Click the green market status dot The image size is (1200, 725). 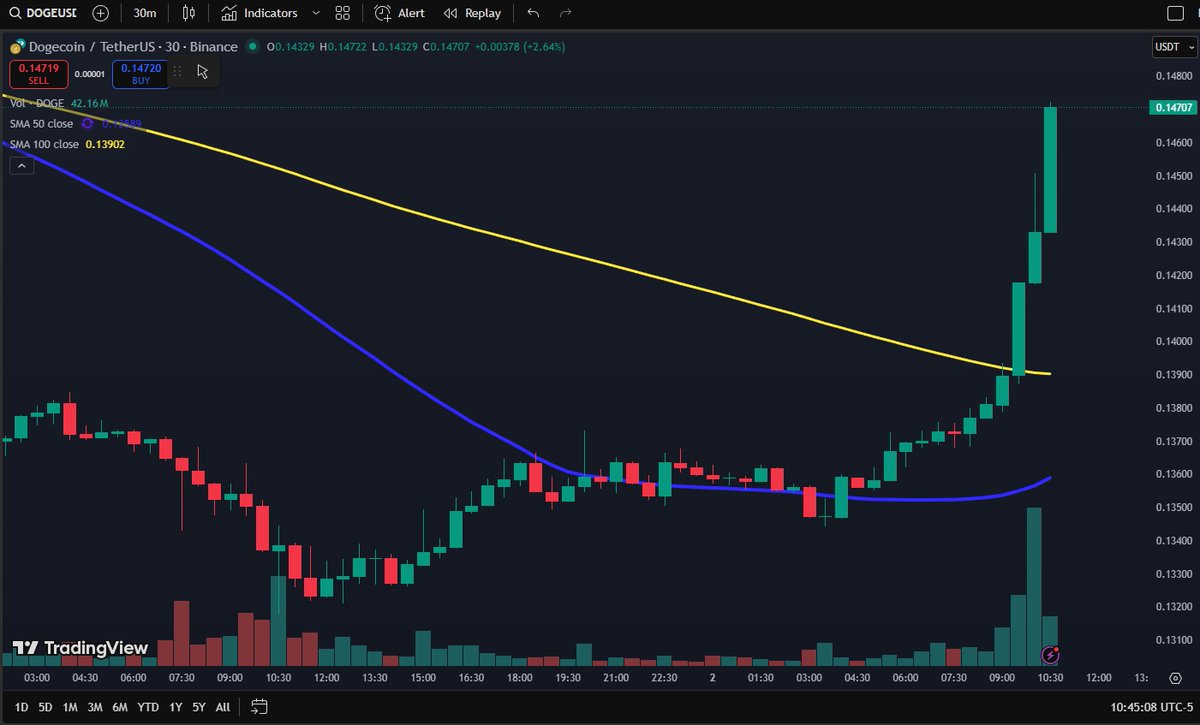click(x=252, y=47)
